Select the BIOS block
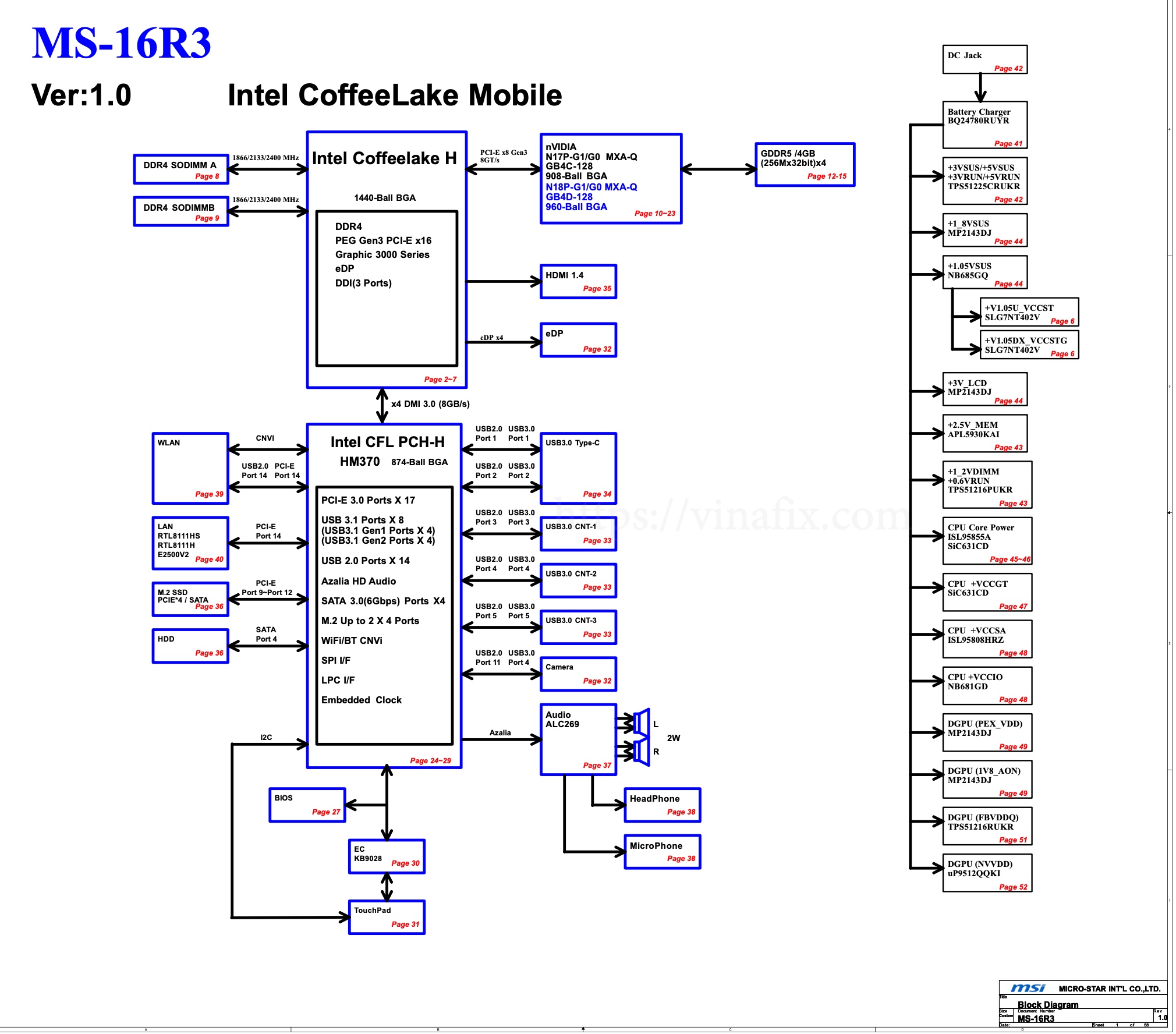The height and width of the screenshot is (1034, 1176). point(307,804)
